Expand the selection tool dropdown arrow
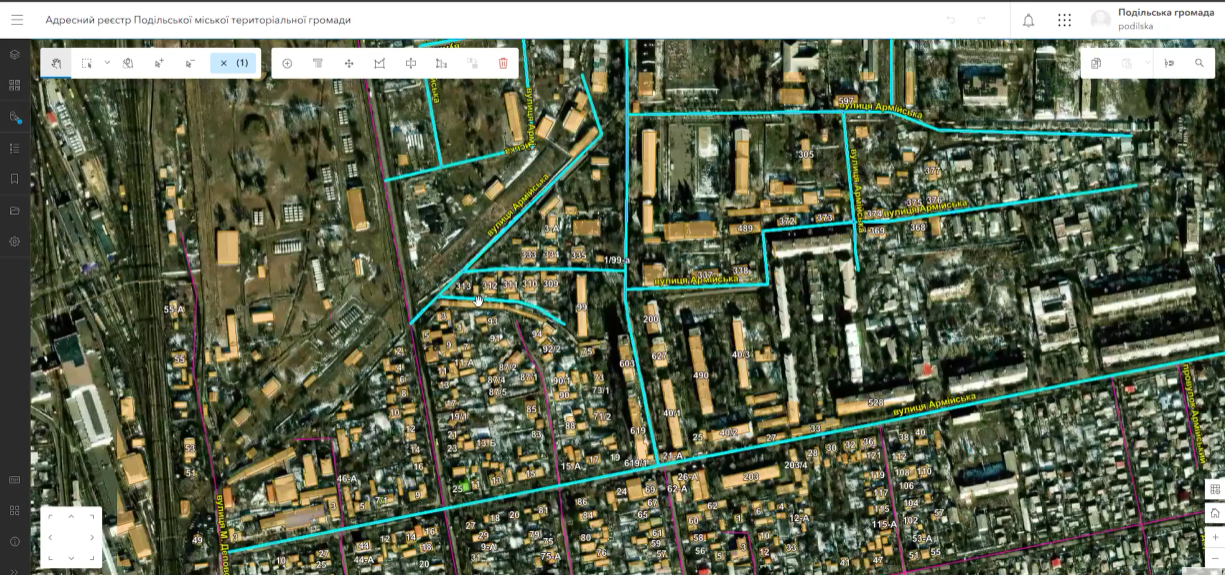The image size is (1225, 575). pyautogui.click(x=107, y=63)
